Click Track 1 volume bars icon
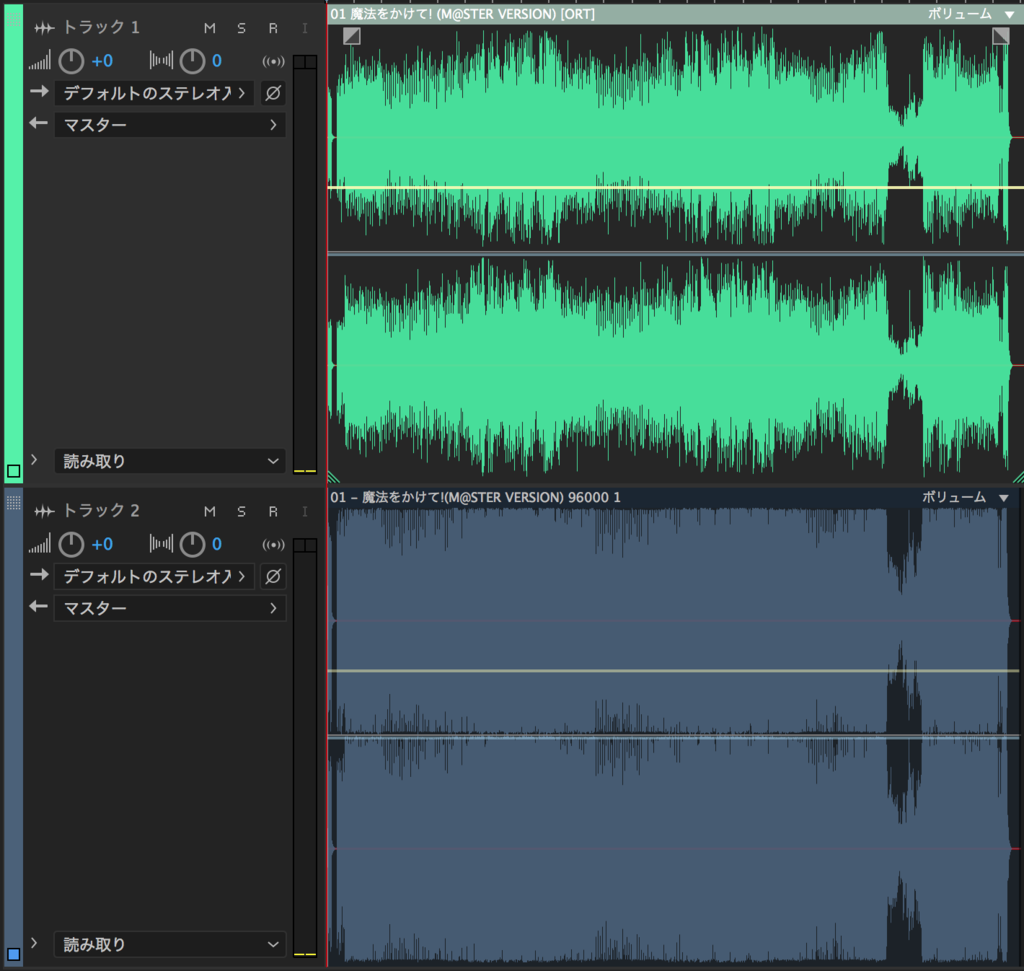 tap(39, 61)
